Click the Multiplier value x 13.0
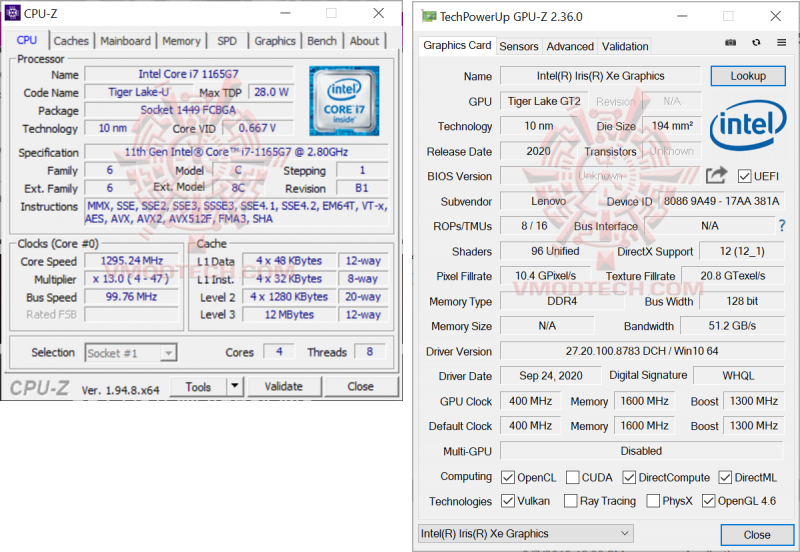 click(132, 279)
